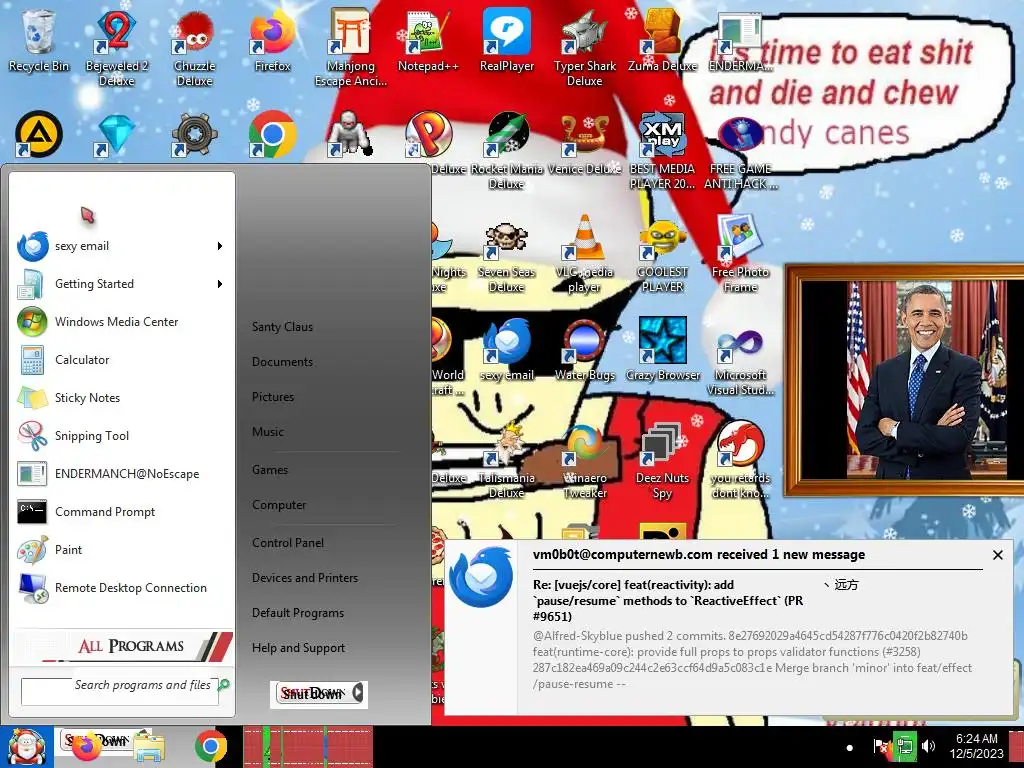Viewport: 1024px width, 768px height.
Task: Click the Santa Start button
Action: pos(26,747)
